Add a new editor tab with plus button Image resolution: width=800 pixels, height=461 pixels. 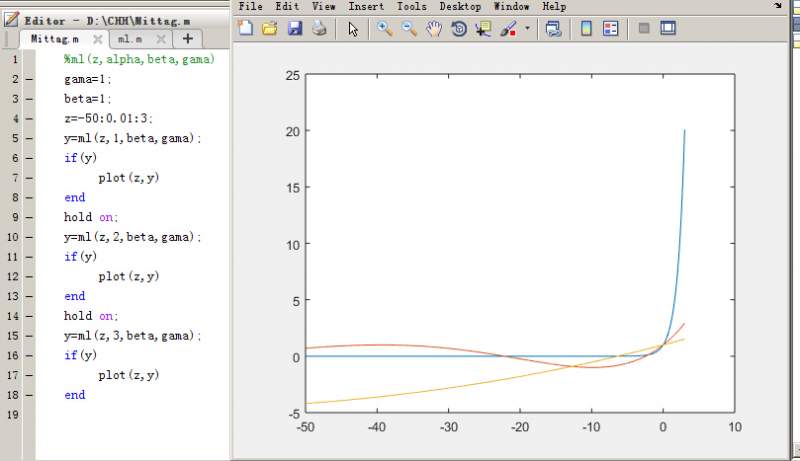pyautogui.click(x=188, y=39)
